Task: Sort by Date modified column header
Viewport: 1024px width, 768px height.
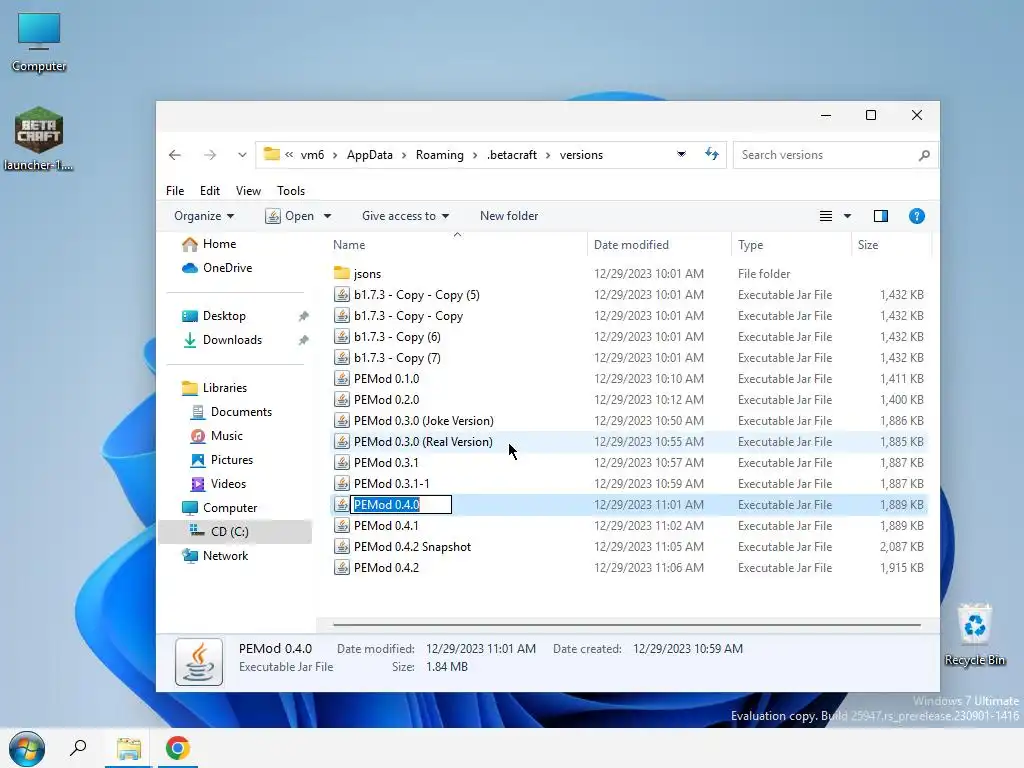Action: [659, 245]
